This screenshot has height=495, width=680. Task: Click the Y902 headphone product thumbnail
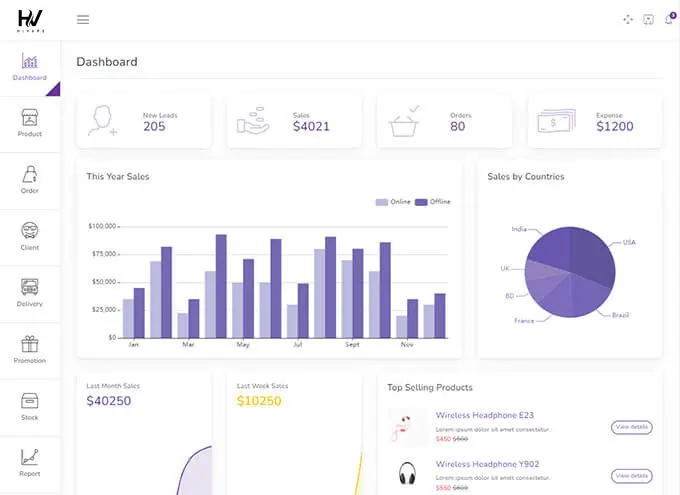click(407, 474)
